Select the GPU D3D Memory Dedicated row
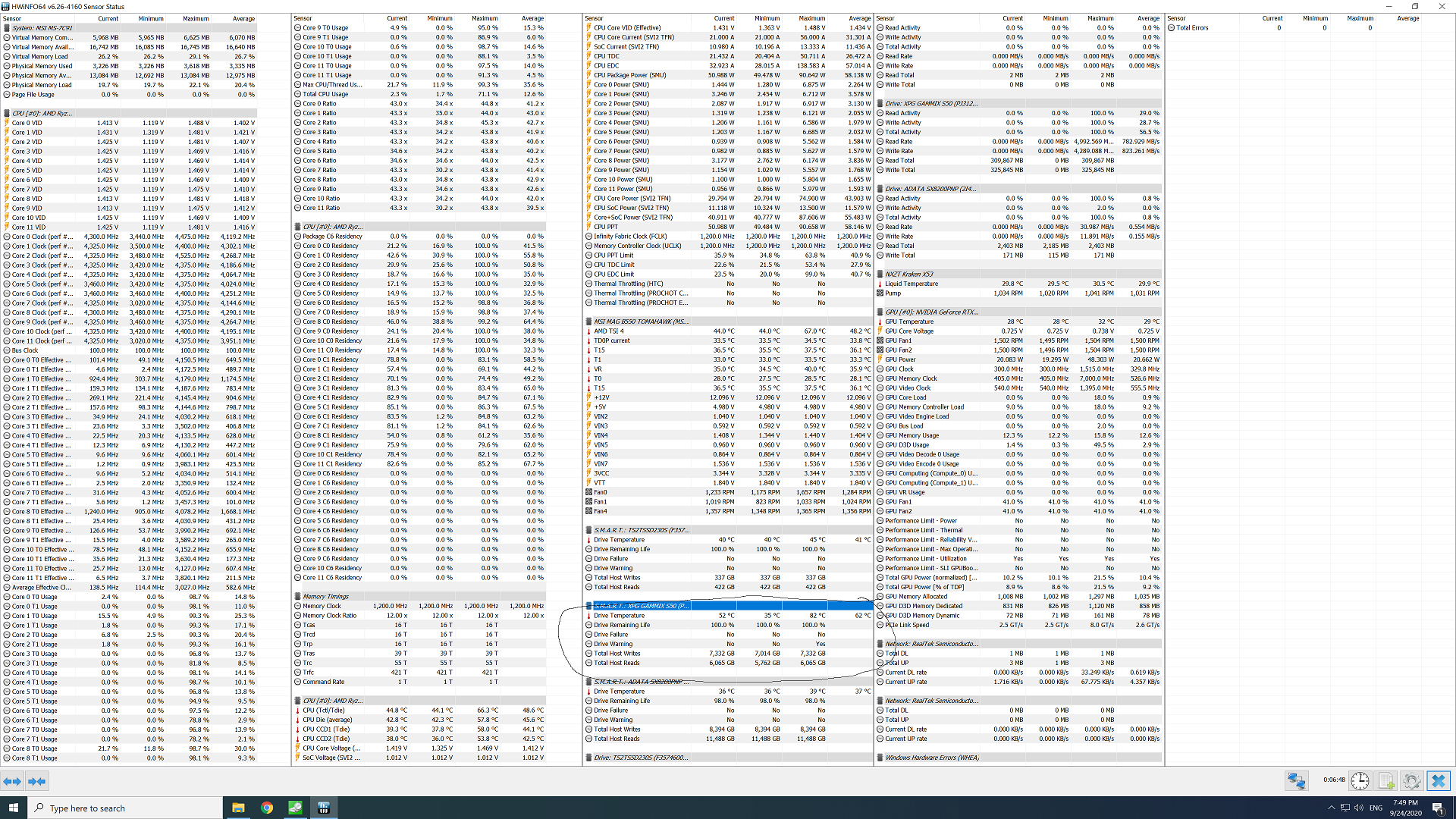 pos(1018,606)
